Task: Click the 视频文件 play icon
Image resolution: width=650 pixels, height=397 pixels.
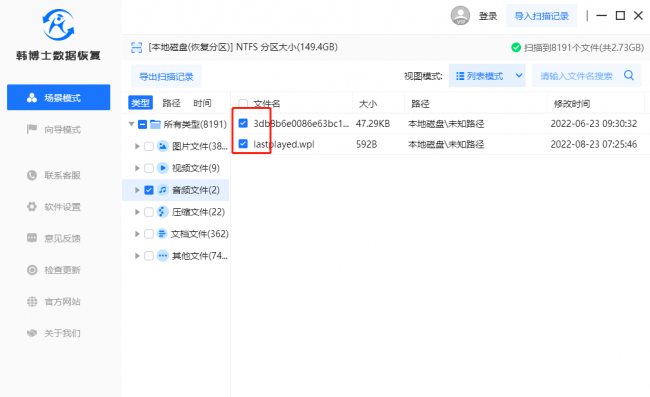Action: (x=162, y=168)
